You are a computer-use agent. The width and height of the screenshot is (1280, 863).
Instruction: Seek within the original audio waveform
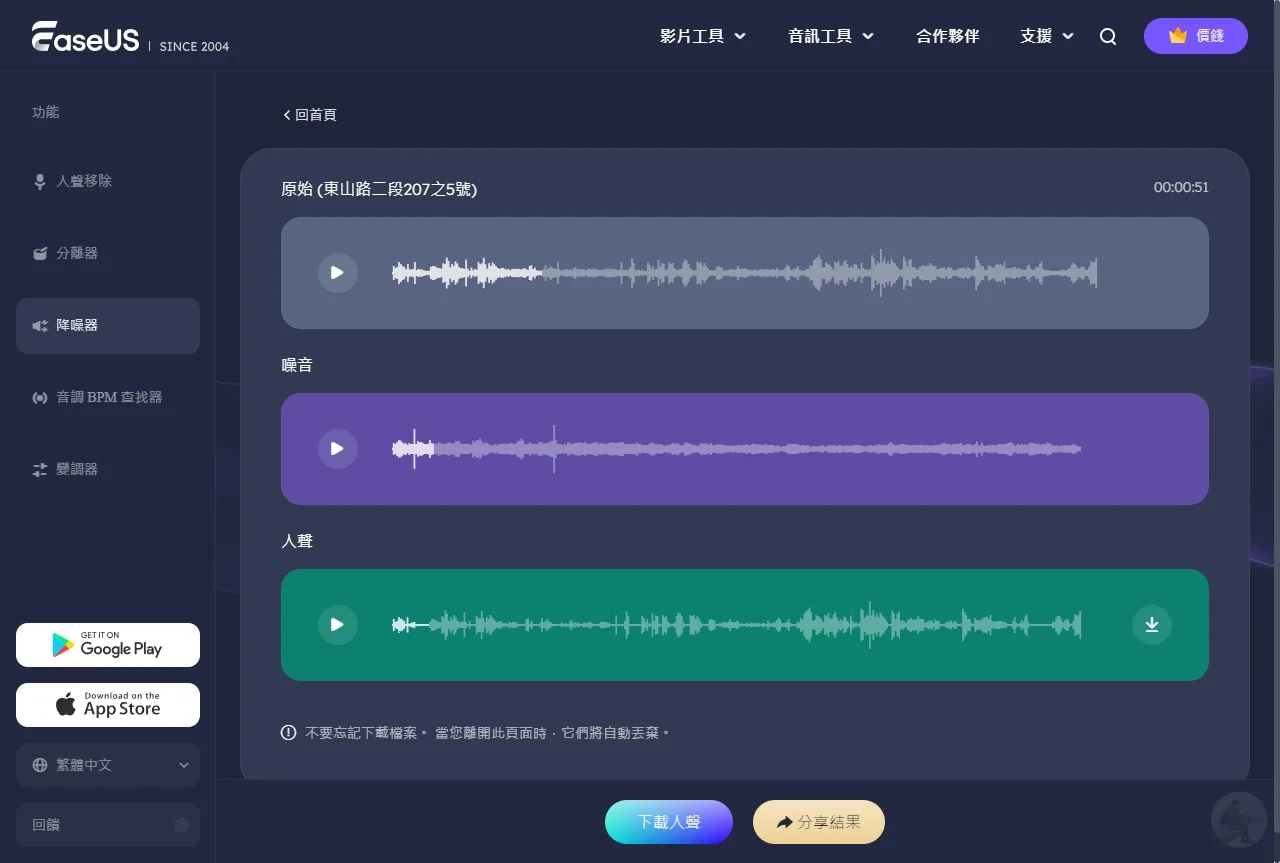click(745, 273)
